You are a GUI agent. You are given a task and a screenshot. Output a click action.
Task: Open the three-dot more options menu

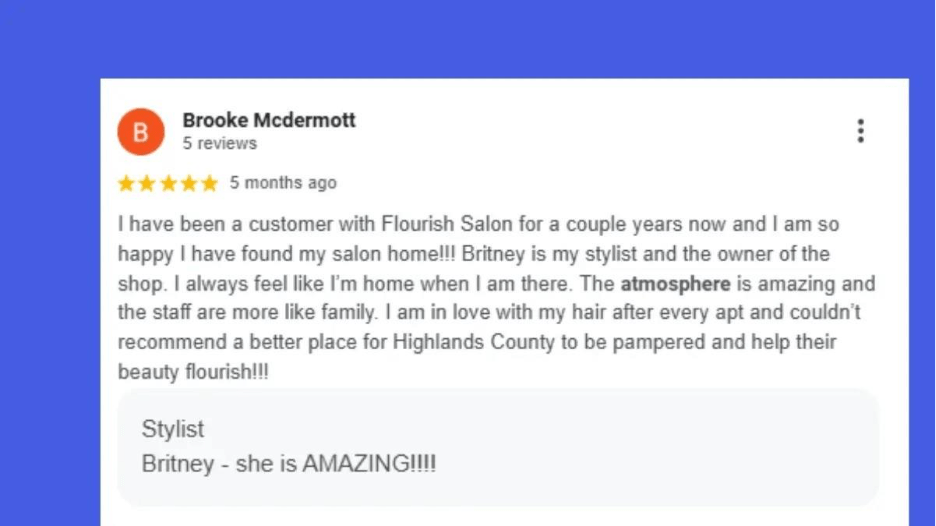(x=860, y=131)
